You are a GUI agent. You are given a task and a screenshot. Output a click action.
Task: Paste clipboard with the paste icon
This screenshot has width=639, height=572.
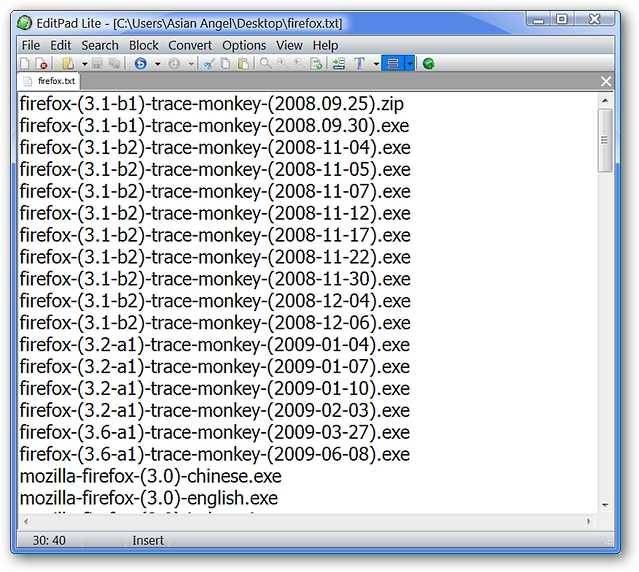pyautogui.click(x=243, y=64)
